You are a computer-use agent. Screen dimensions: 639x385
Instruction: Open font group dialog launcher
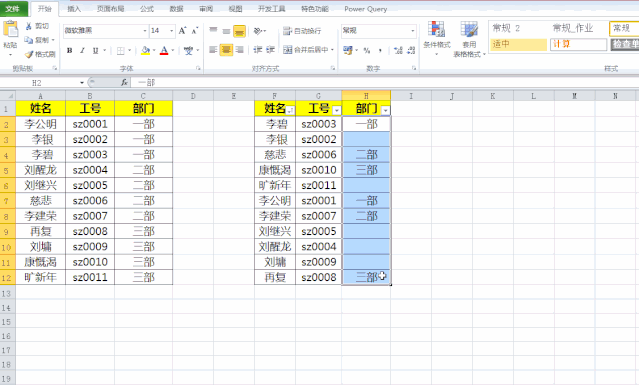(x=198, y=68)
